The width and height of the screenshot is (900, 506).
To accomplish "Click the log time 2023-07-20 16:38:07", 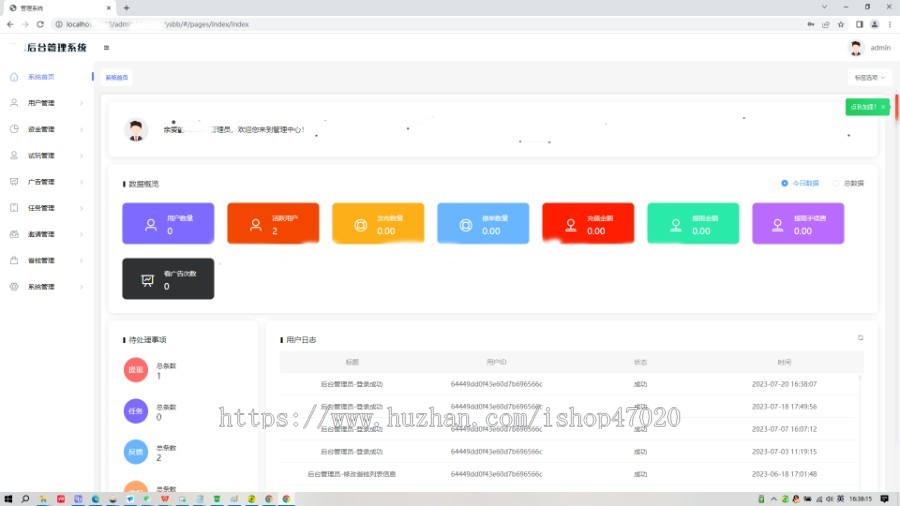I will 784,384.
